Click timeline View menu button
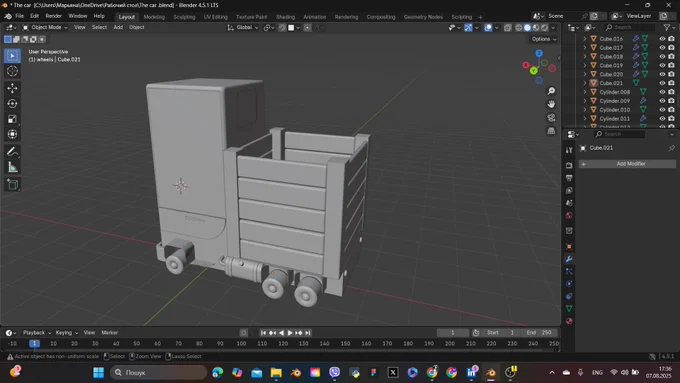 coord(89,333)
